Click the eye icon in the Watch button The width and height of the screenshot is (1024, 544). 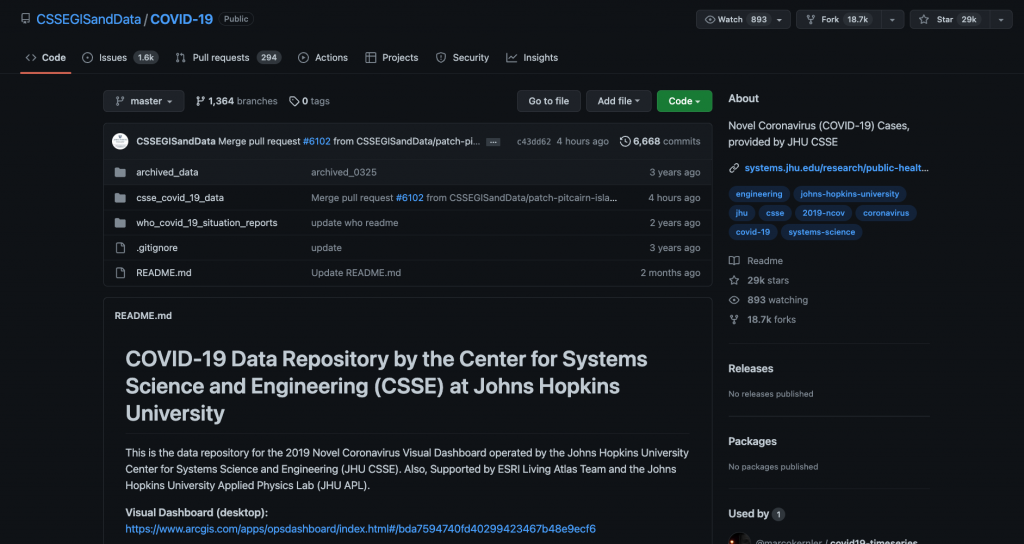[710, 20]
